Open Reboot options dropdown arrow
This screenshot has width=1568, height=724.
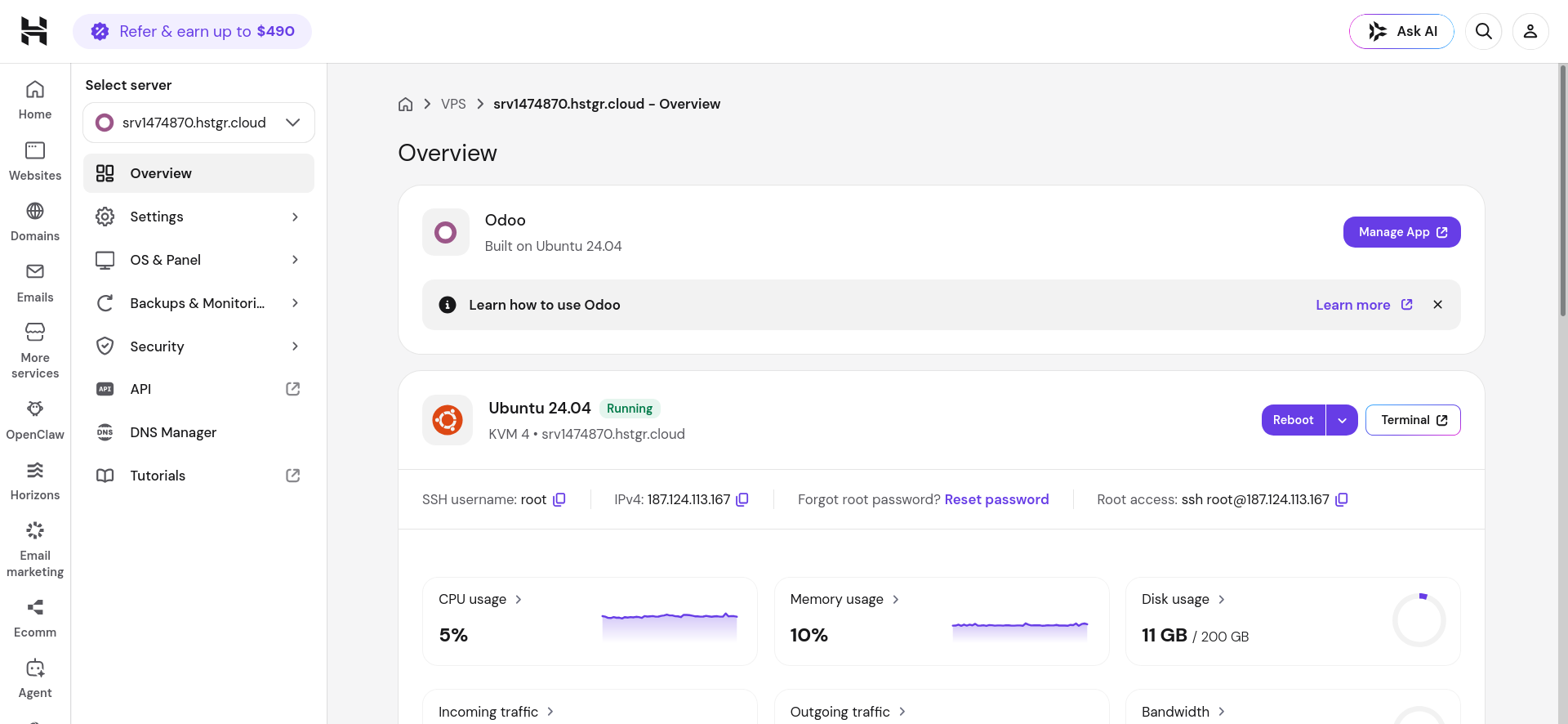[x=1342, y=420]
